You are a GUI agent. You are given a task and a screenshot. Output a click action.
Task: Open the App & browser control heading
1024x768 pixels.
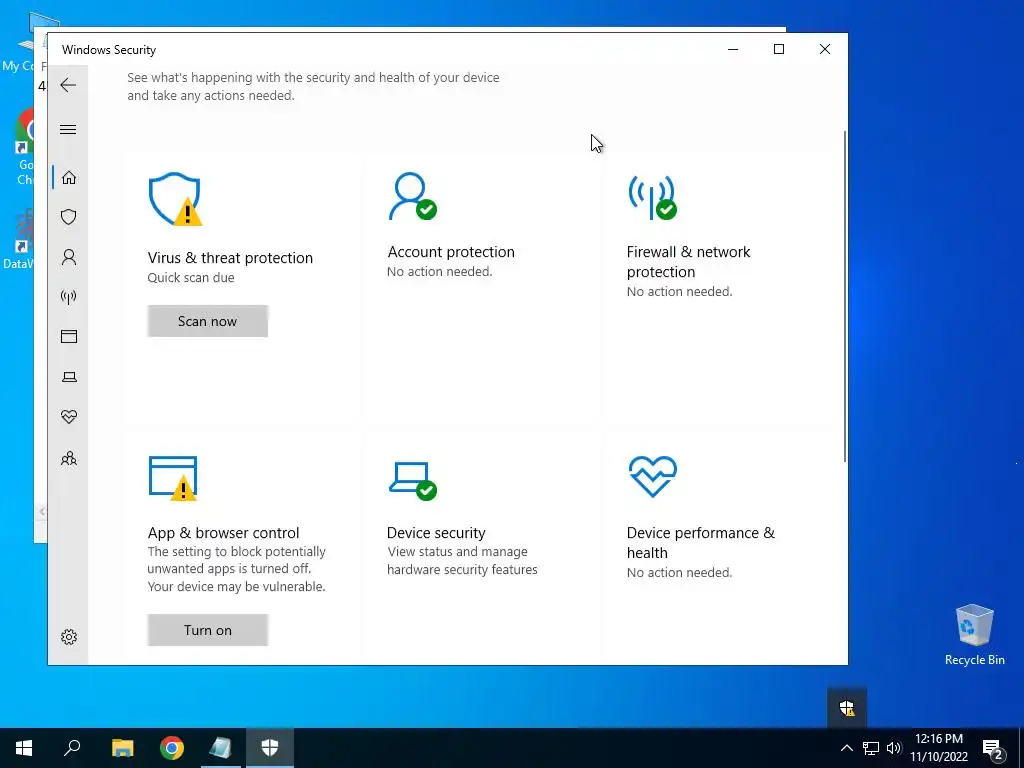click(223, 533)
